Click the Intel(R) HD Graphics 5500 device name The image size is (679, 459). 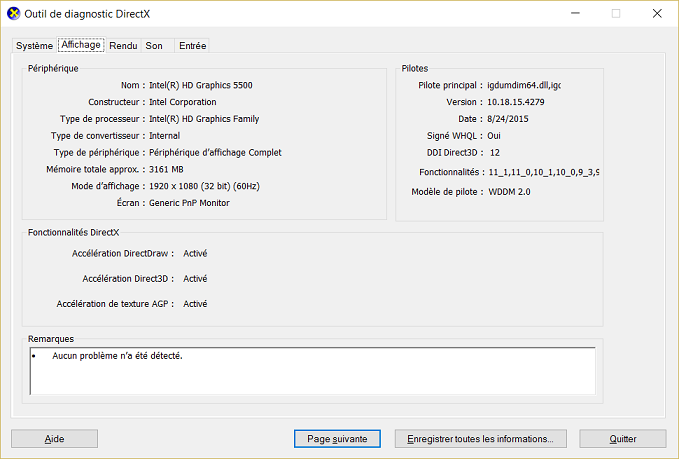click(x=200, y=85)
